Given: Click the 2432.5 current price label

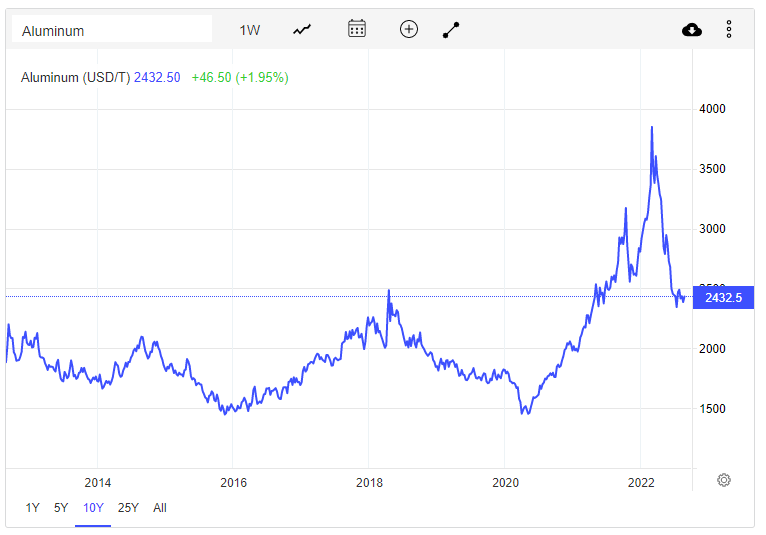Looking at the screenshot, I should (x=723, y=298).
